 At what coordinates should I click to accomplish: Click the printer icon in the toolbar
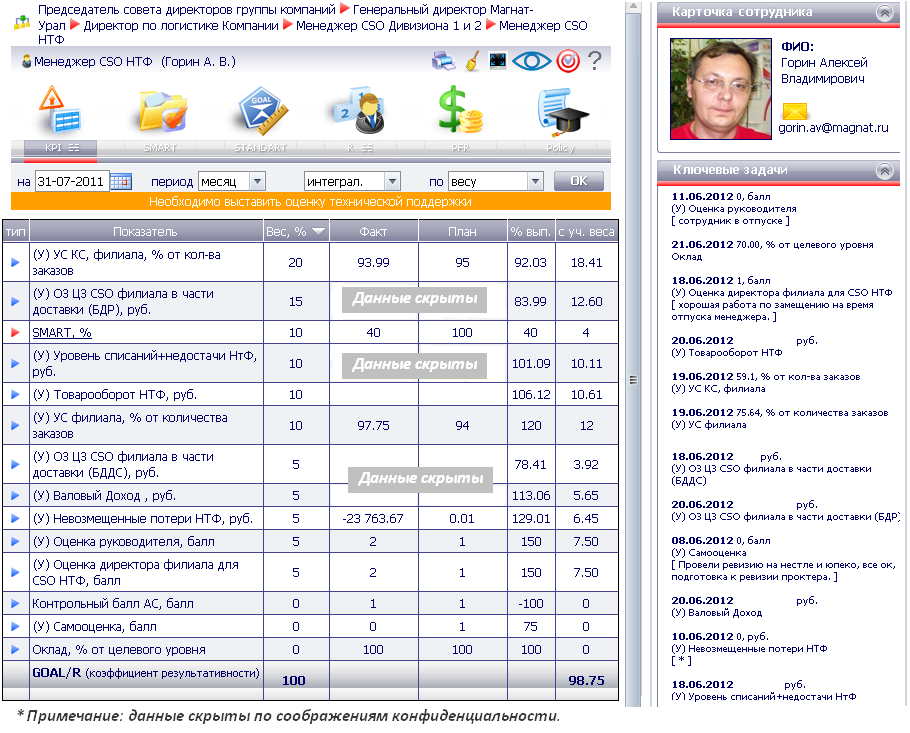click(443, 61)
